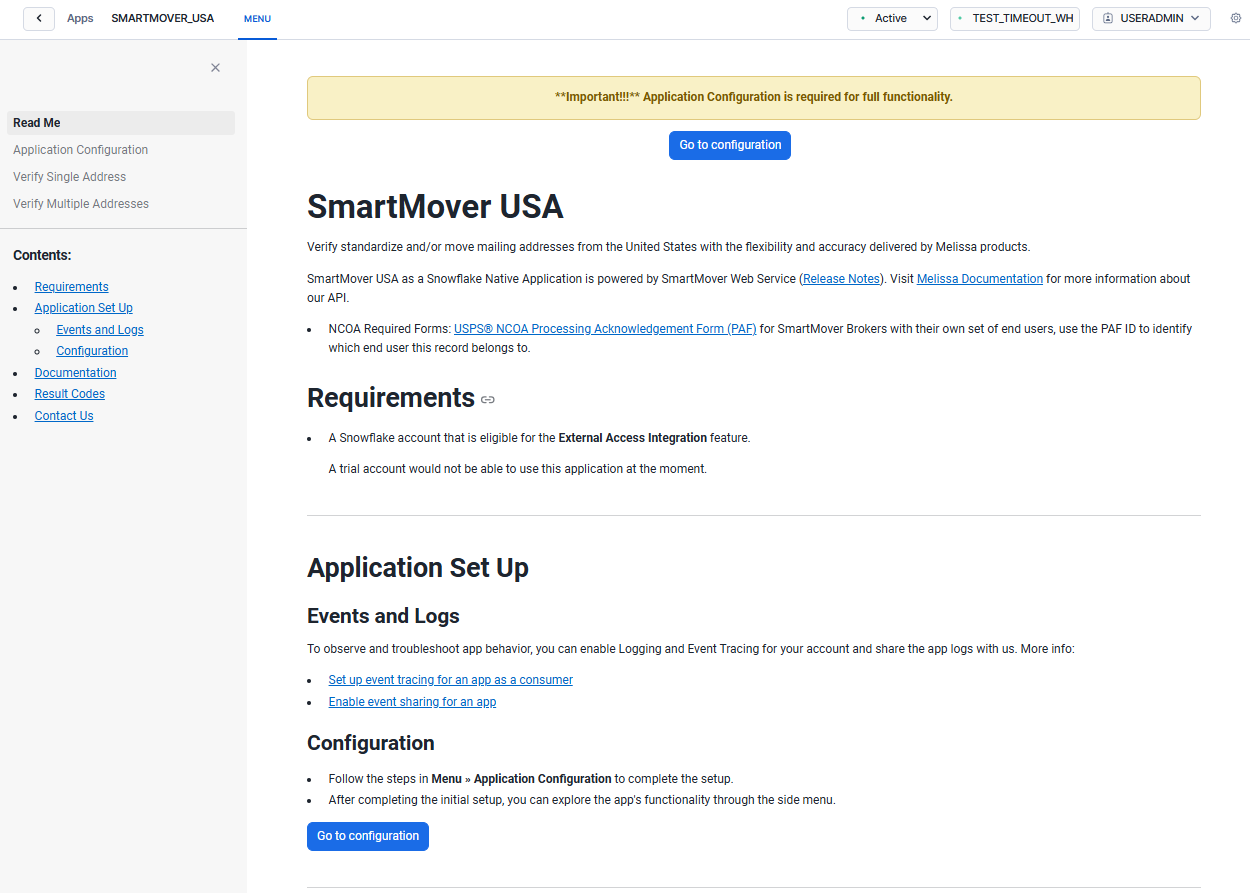Open the Melissa Documentation link
This screenshot has width=1250, height=893.
pyautogui.click(x=980, y=279)
